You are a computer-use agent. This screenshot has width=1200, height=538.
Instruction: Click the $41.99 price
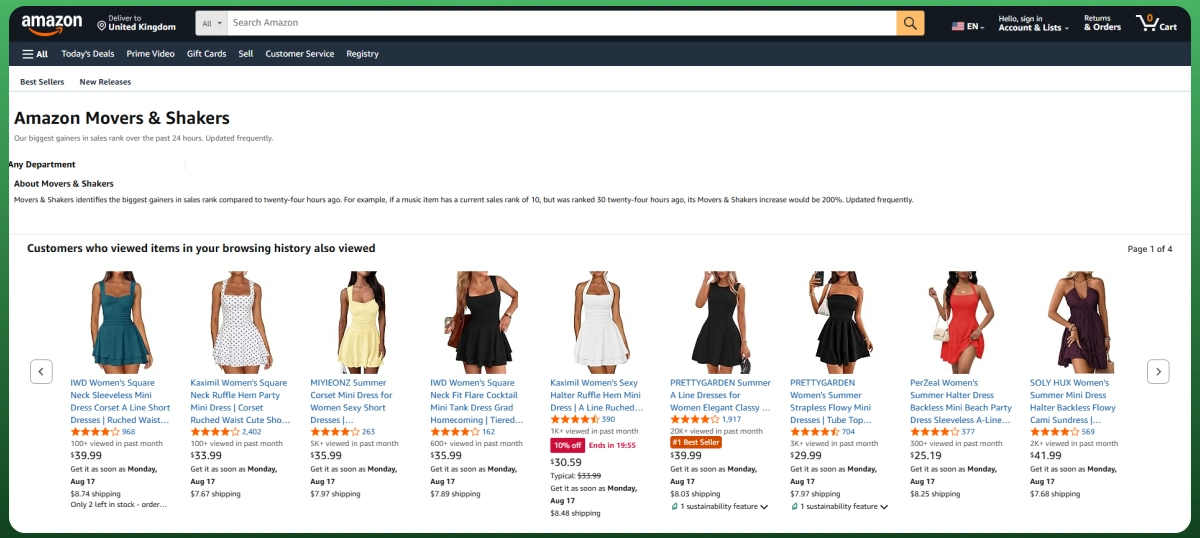(x=1046, y=455)
